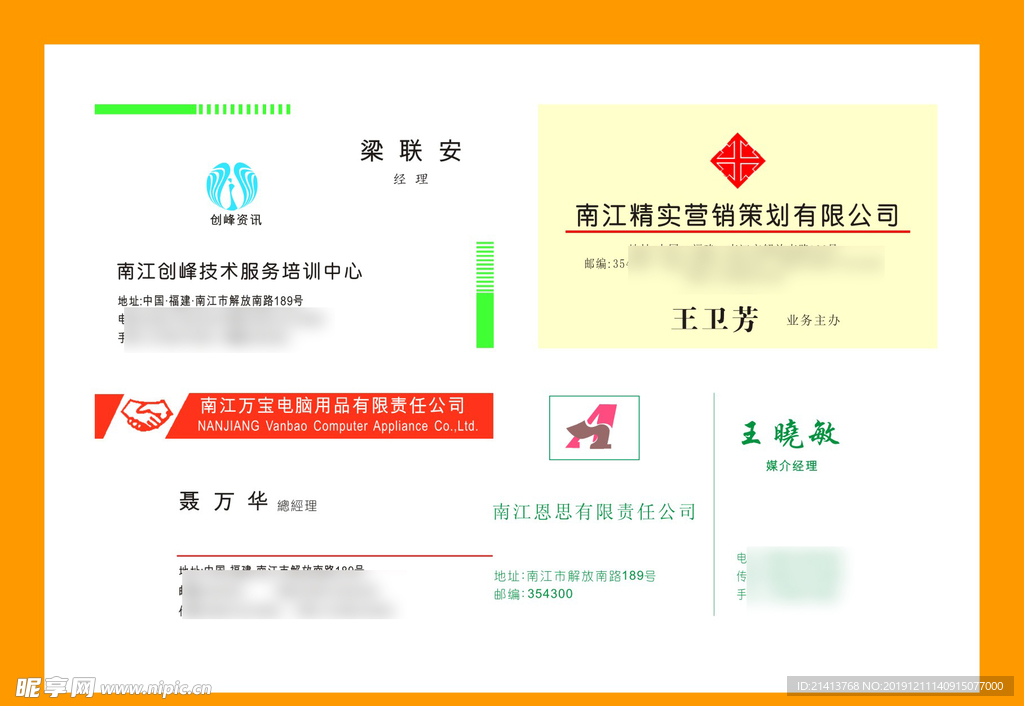Select the 媒介经理 job title
Screen dimensions: 1024x706
point(791,466)
